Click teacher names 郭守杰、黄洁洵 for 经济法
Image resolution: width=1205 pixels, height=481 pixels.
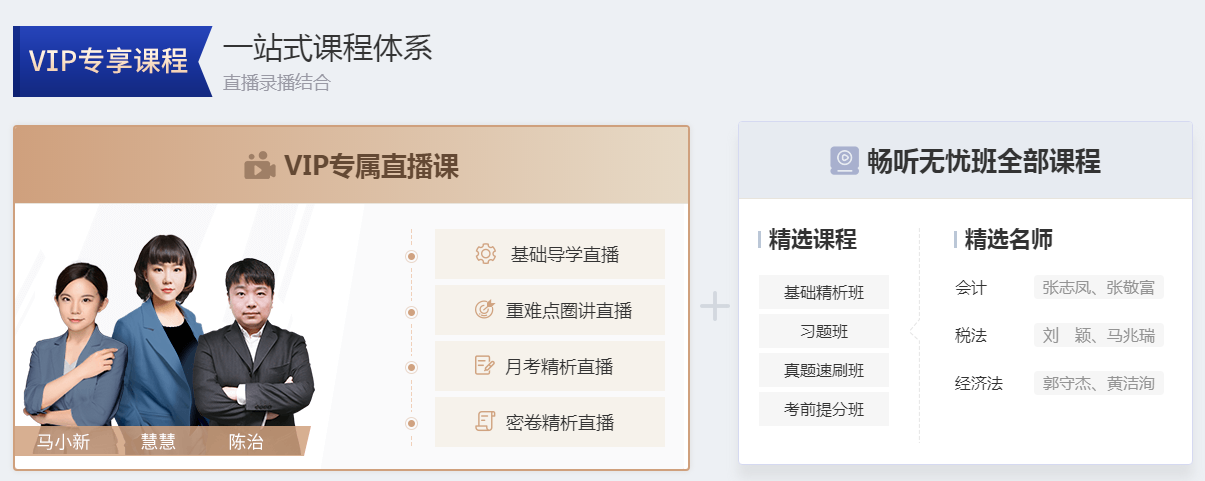tap(1098, 383)
